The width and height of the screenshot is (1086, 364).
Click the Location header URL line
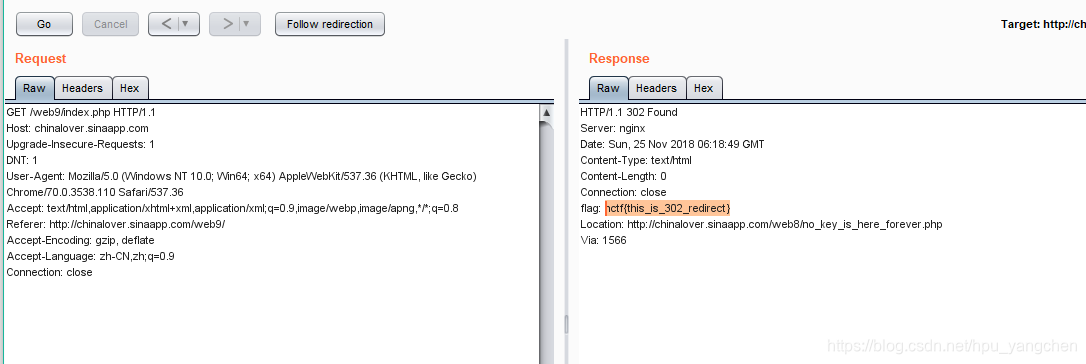click(761, 224)
